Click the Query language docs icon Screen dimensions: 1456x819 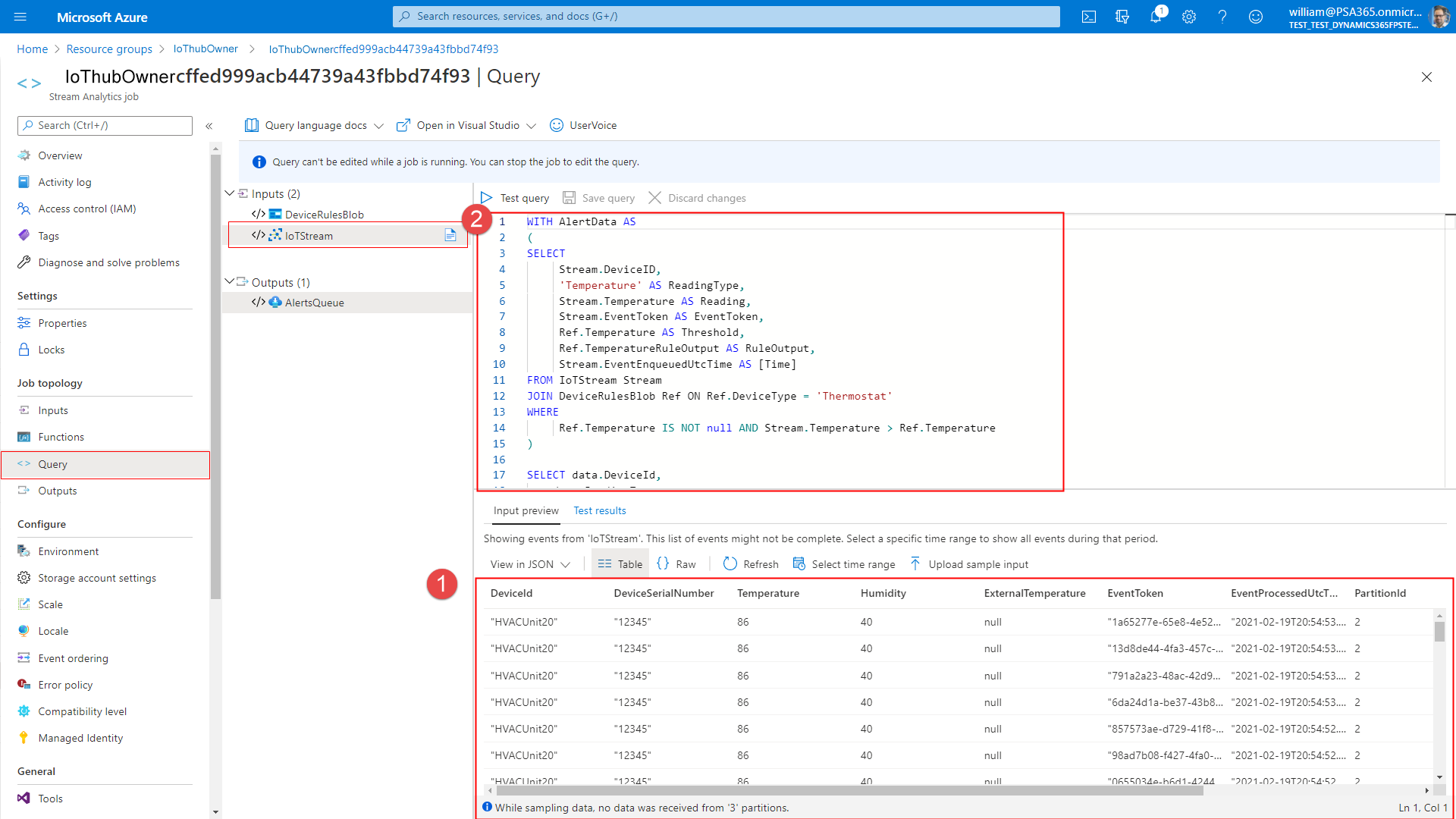point(253,125)
